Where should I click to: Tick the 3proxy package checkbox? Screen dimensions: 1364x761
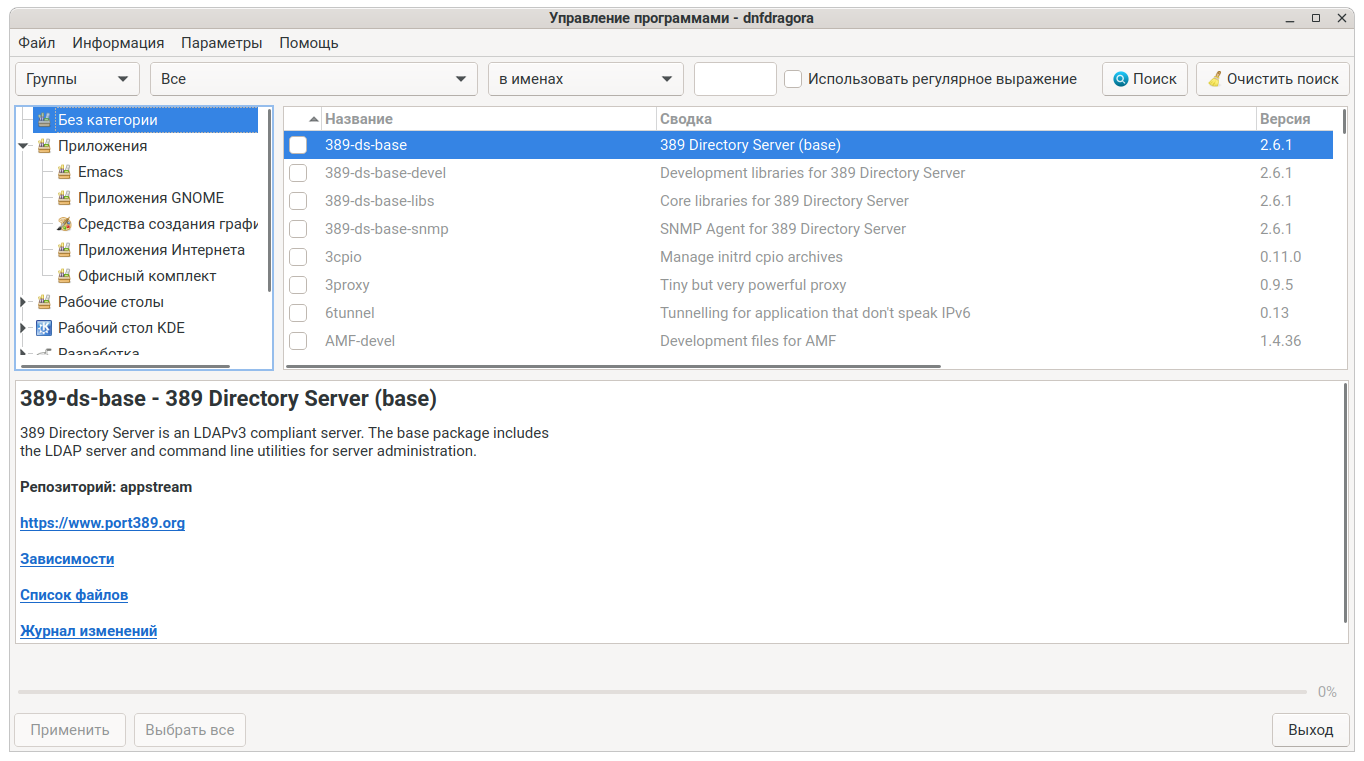(x=298, y=285)
